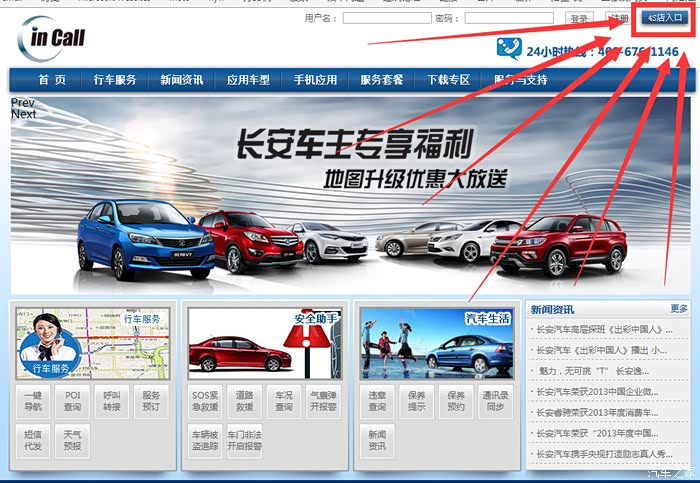Click the 注册 button
Viewport: 700px width, 483px height.
point(619,19)
